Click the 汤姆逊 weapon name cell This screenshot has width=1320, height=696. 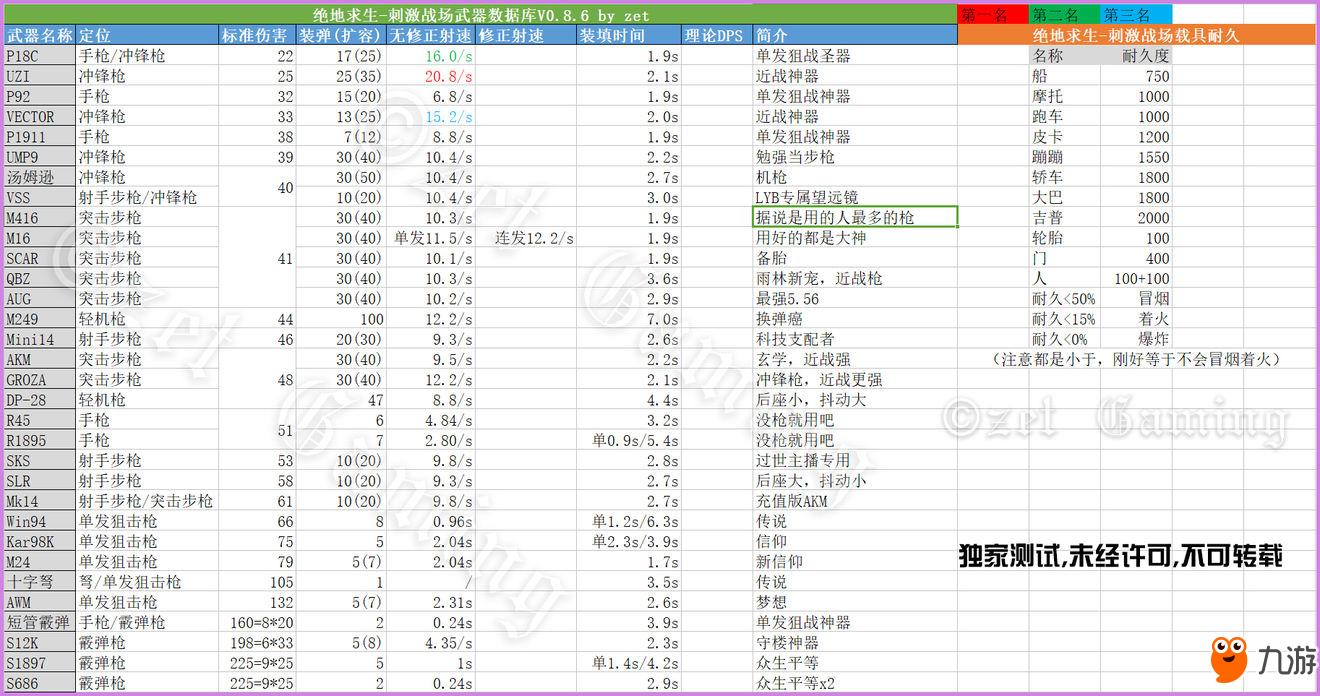pyautogui.click(x=39, y=177)
